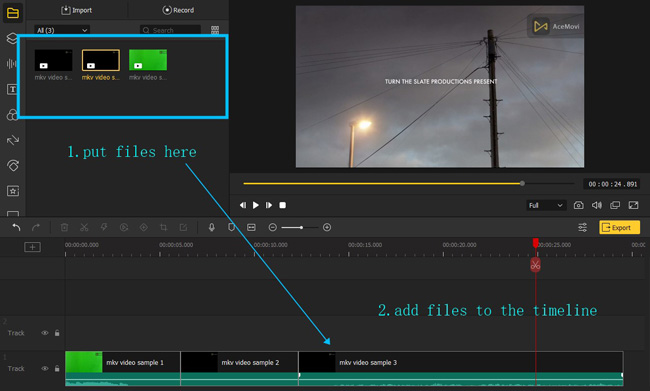Screen dimensions: 650x391
Task: Lock track 1
Action: 57,369
